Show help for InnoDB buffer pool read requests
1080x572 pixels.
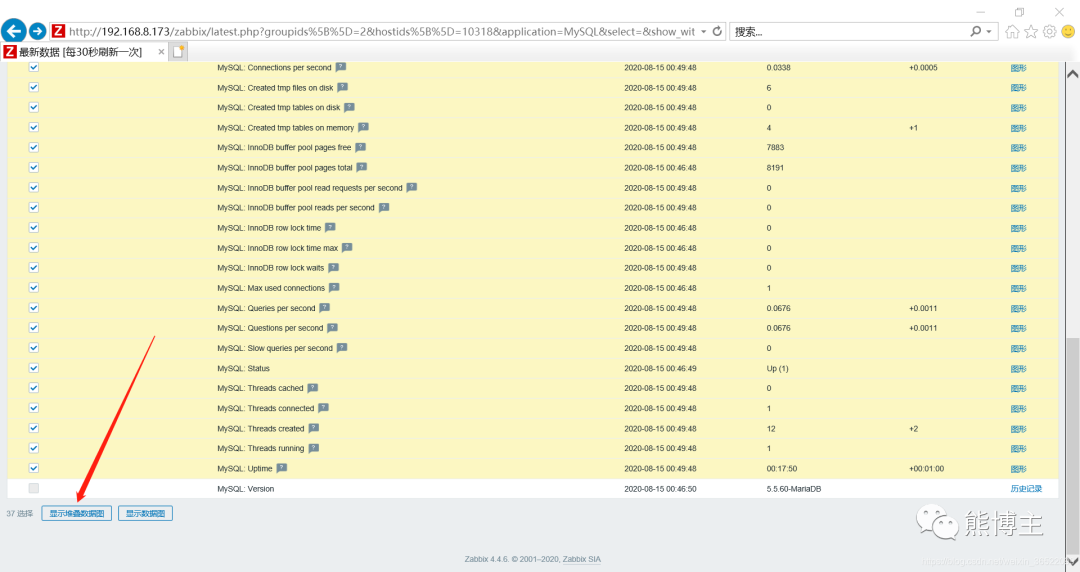point(412,187)
